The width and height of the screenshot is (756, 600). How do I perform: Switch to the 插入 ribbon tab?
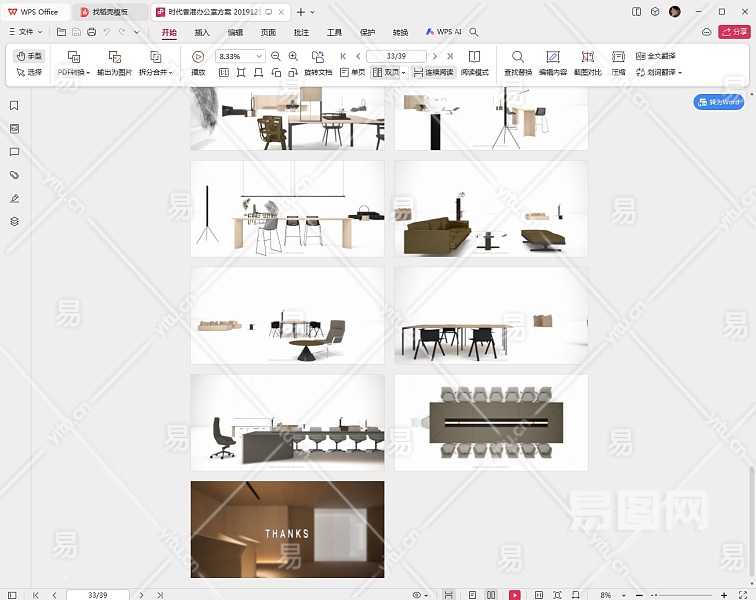tap(202, 32)
